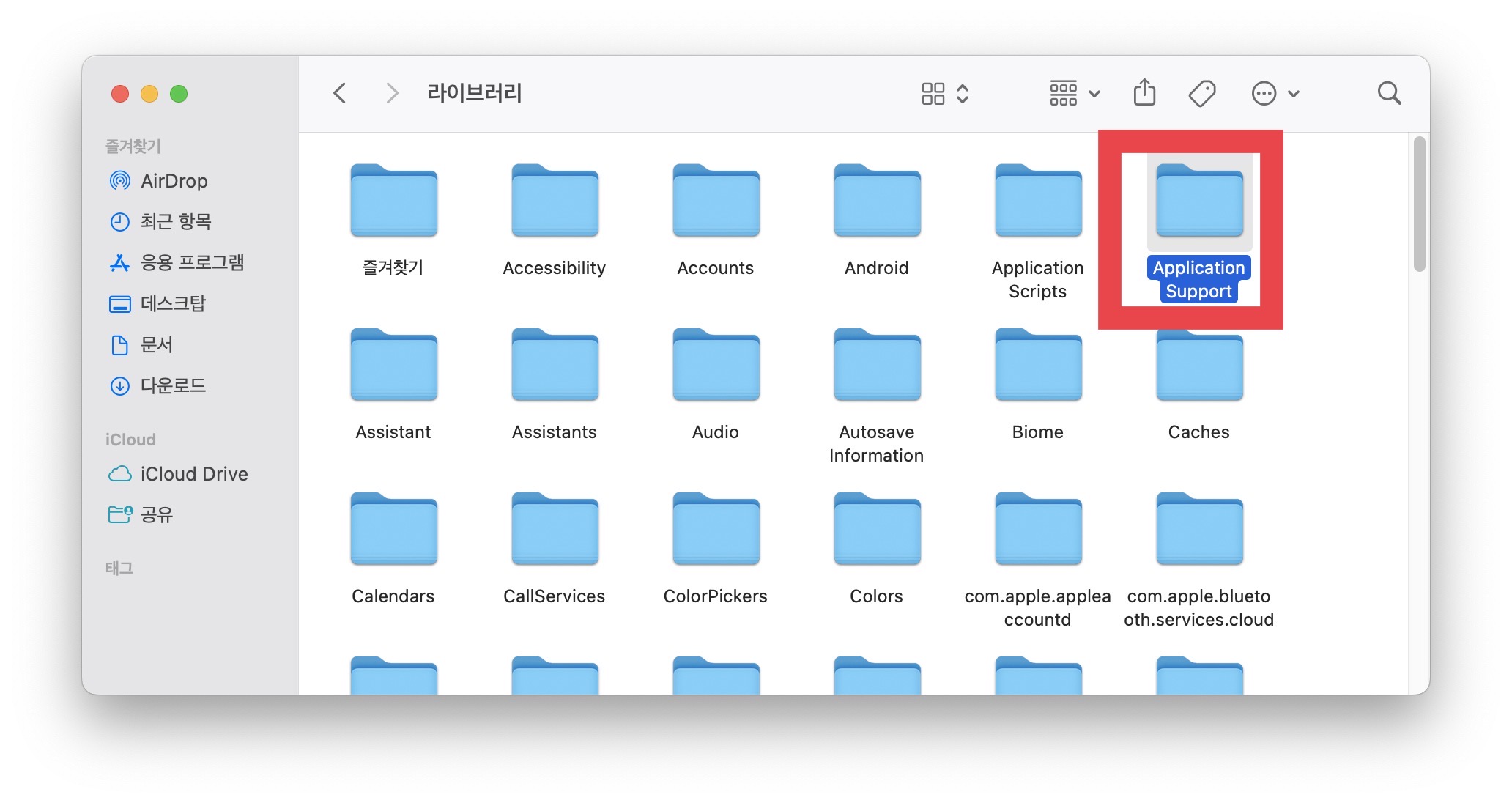Click the 공유 sidebar item
The height and width of the screenshot is (803, 1512).
point(156,514)
